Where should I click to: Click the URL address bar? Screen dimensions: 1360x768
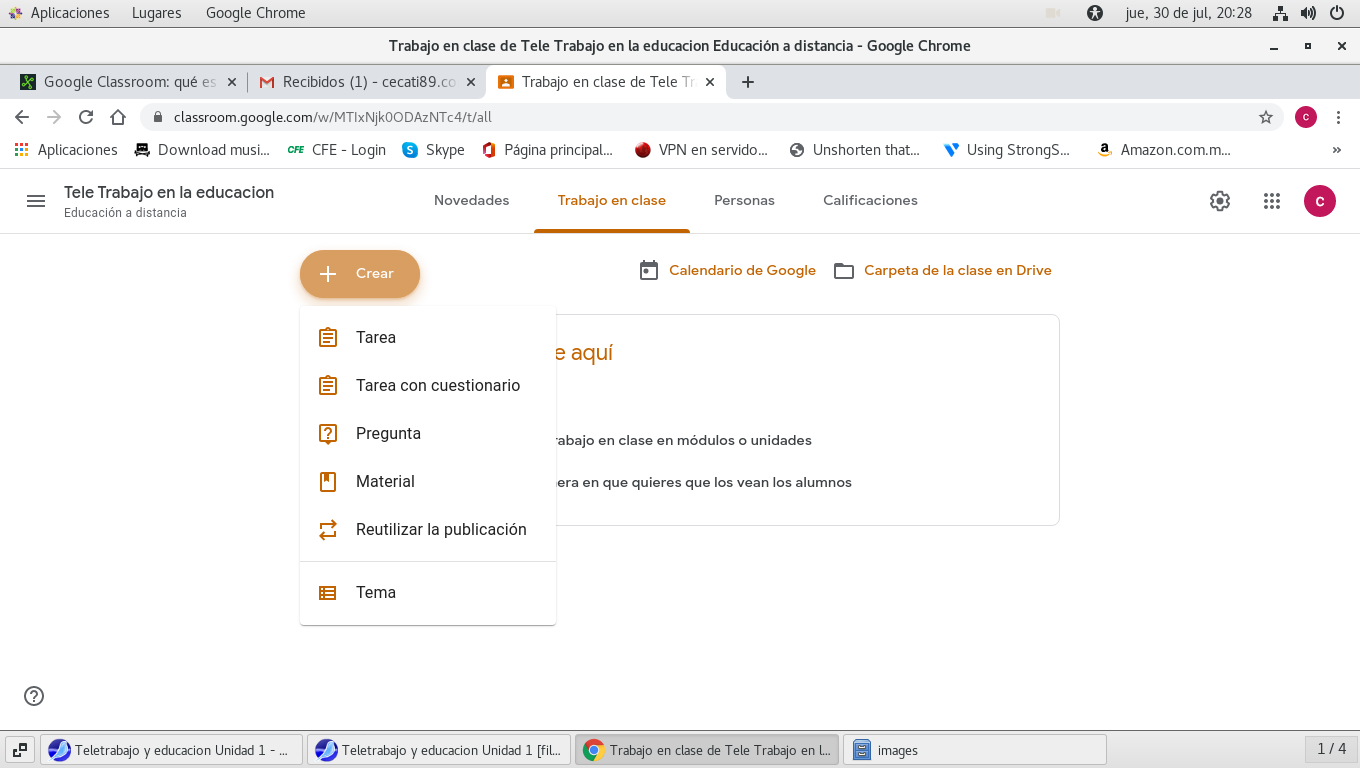(700, 117)
